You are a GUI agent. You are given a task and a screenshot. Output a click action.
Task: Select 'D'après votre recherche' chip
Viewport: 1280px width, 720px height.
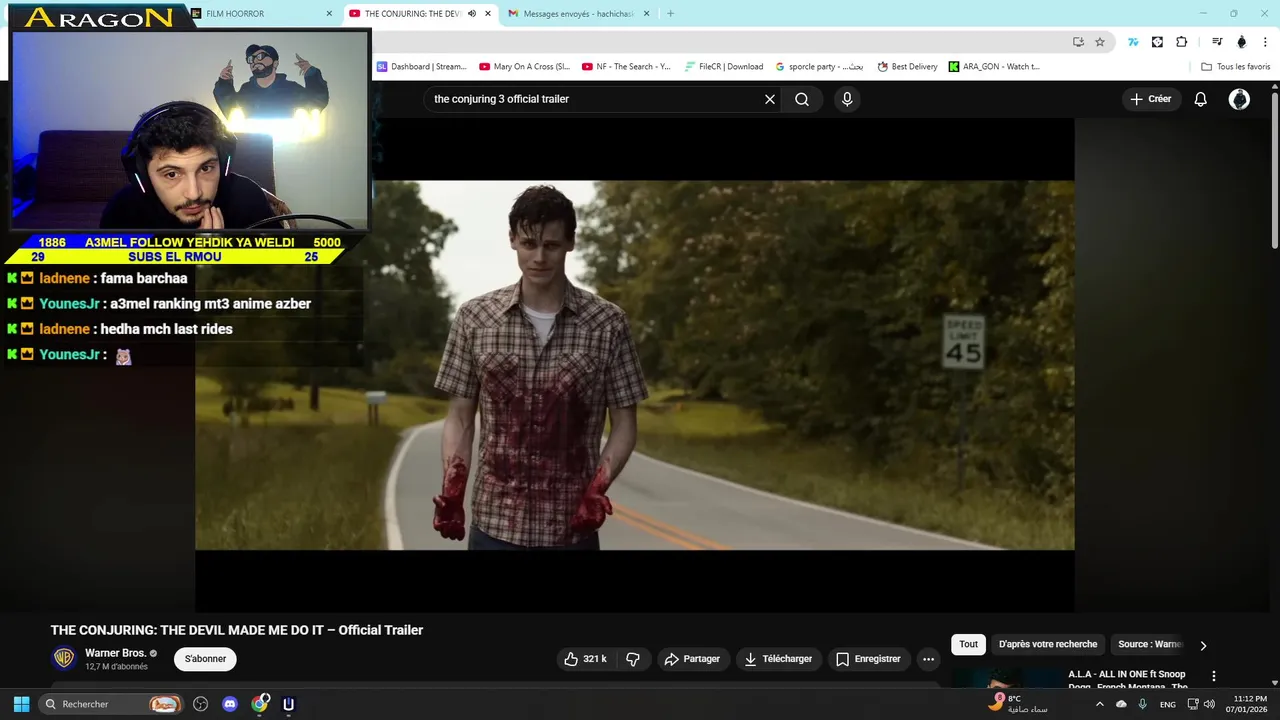[1048, 644]
